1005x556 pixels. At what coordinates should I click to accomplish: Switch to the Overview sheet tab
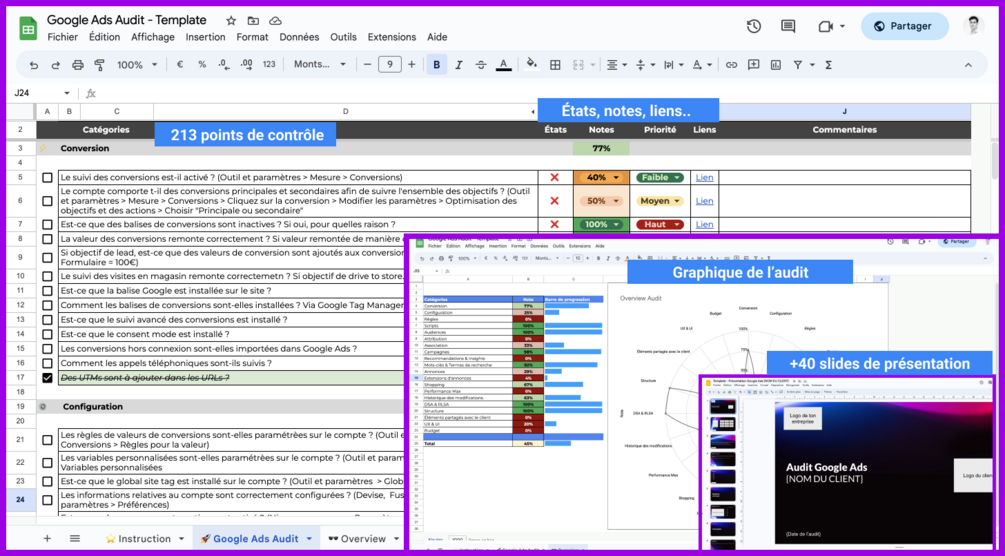(363, 539)
